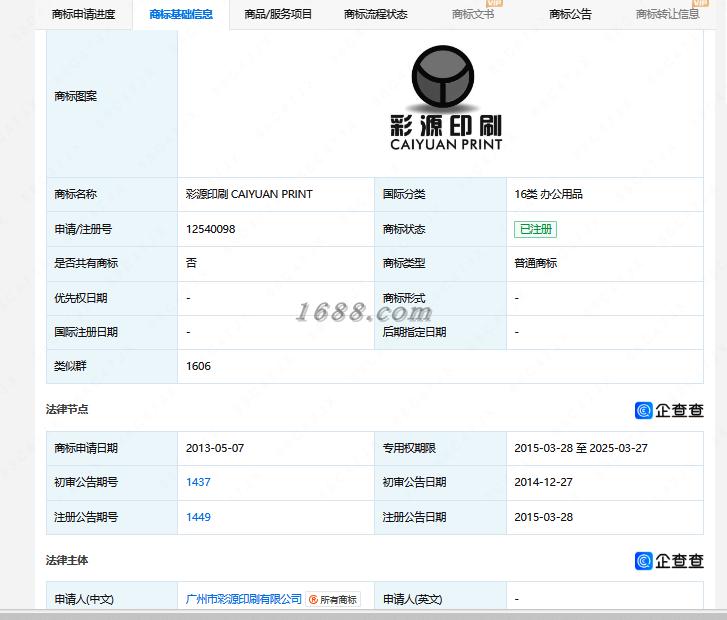Click the 商标图案 row label
The image size is (727, 620).
coord(76,96)
